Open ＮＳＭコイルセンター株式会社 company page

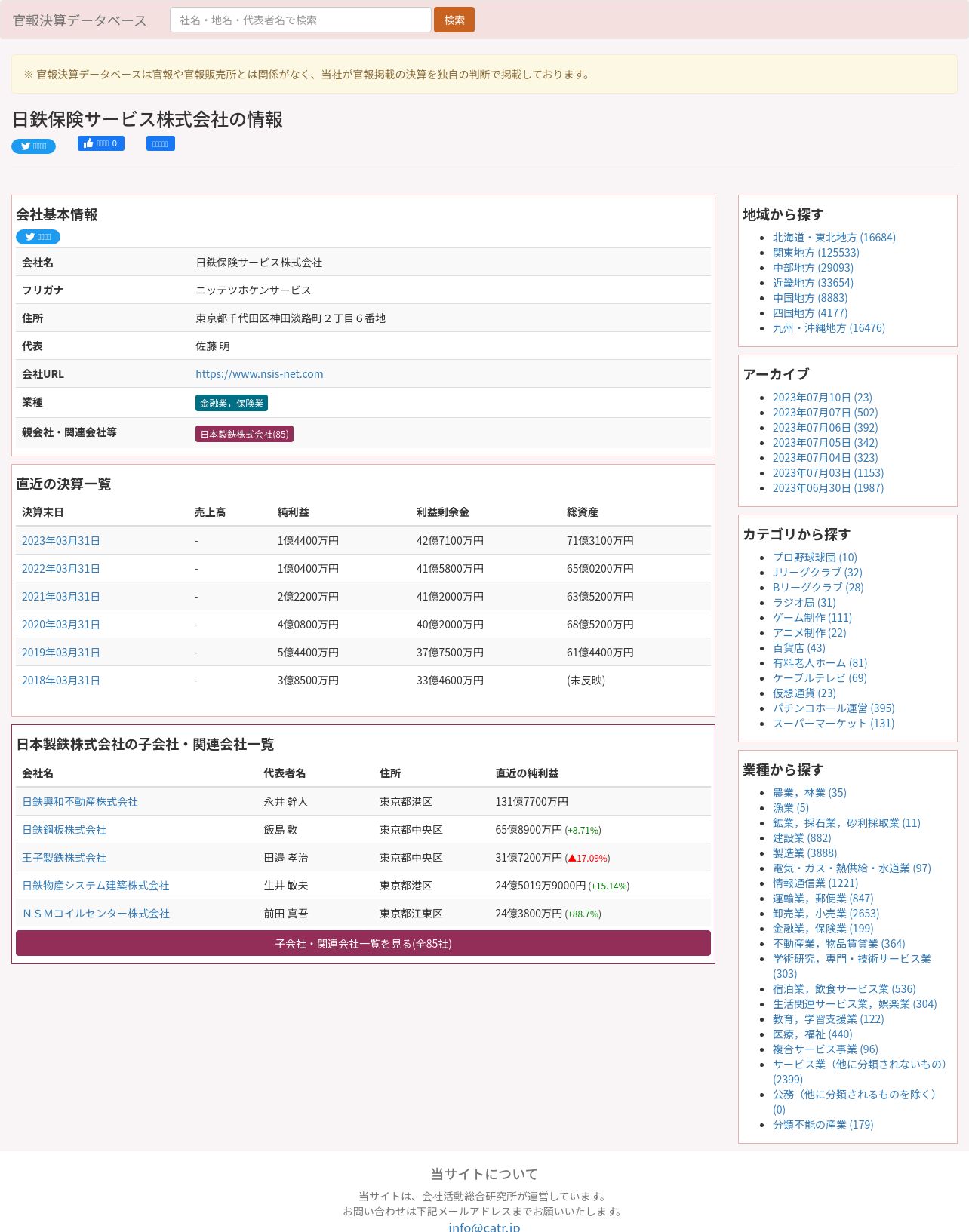click(x=96, y=914)
